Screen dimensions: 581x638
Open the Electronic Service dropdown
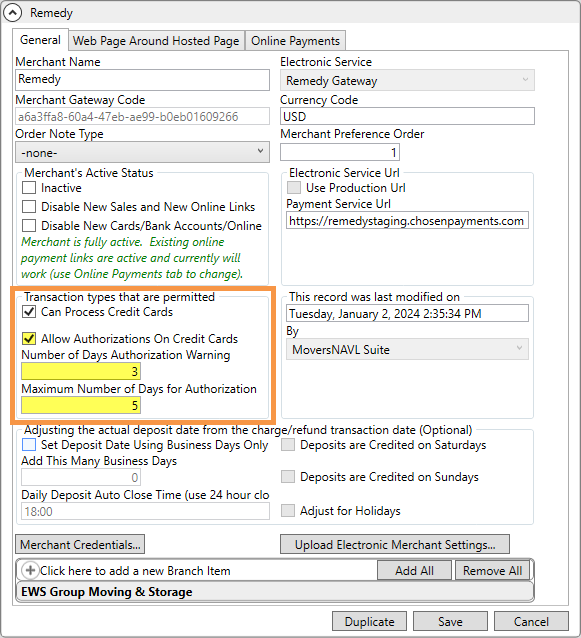coord(407,80)
